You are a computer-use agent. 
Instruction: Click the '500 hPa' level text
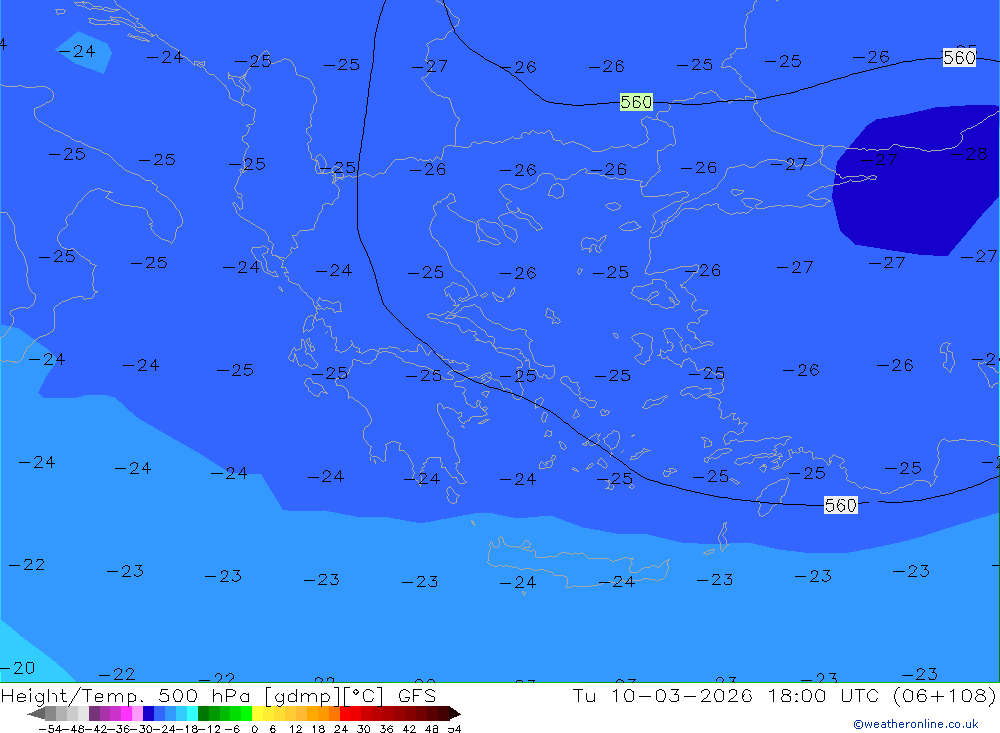(x=204, y=695)
